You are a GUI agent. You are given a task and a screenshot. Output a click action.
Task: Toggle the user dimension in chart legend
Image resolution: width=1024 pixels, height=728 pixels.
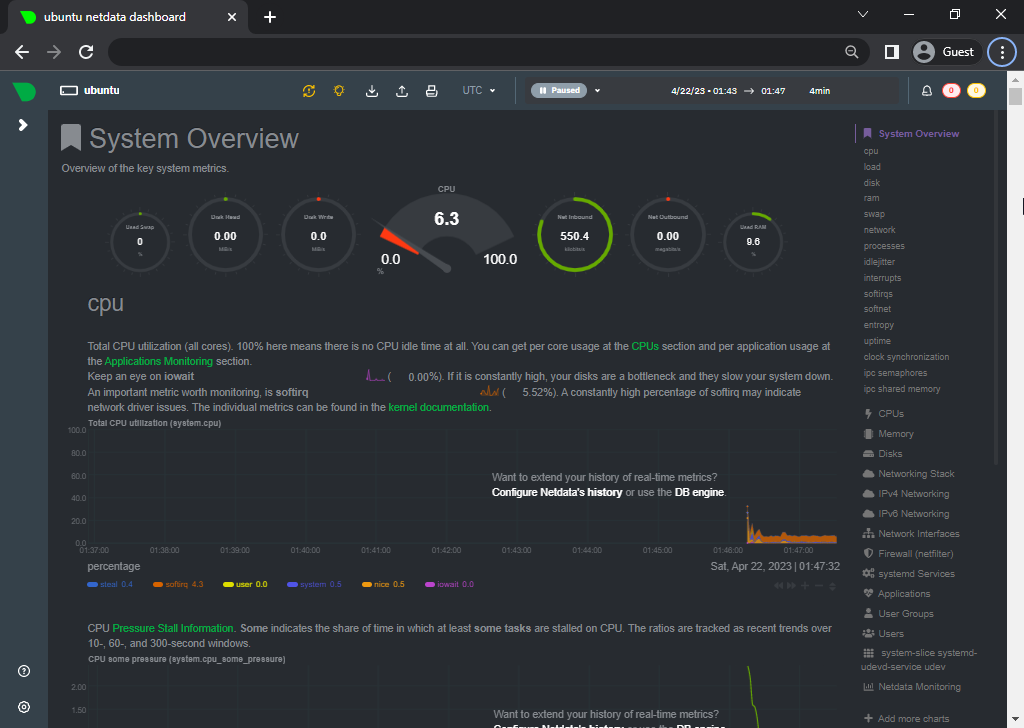246,584
